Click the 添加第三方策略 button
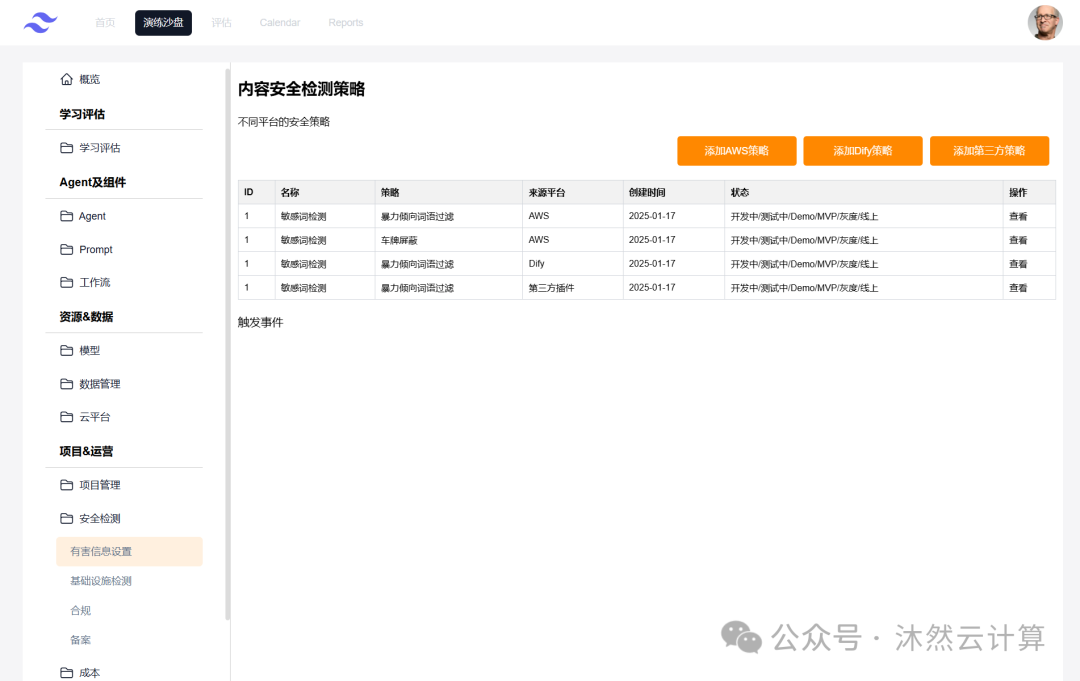This screenshot has width=1080, height=681. click(989, 151)
